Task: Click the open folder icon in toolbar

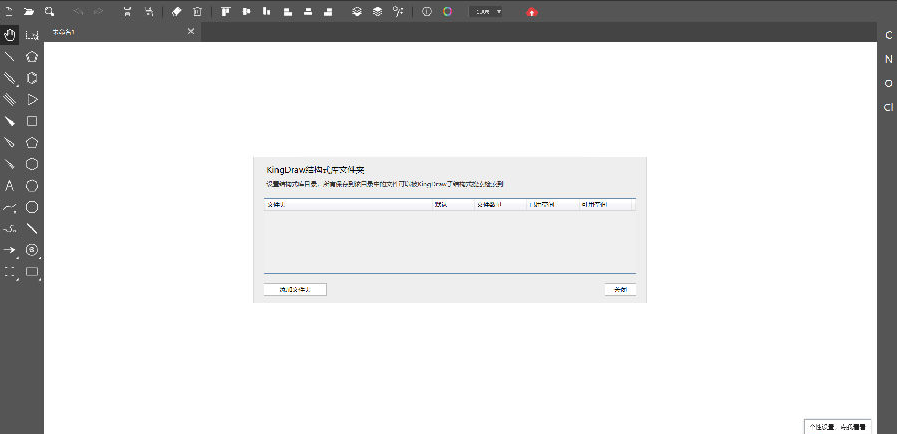Action: (30, 11)
